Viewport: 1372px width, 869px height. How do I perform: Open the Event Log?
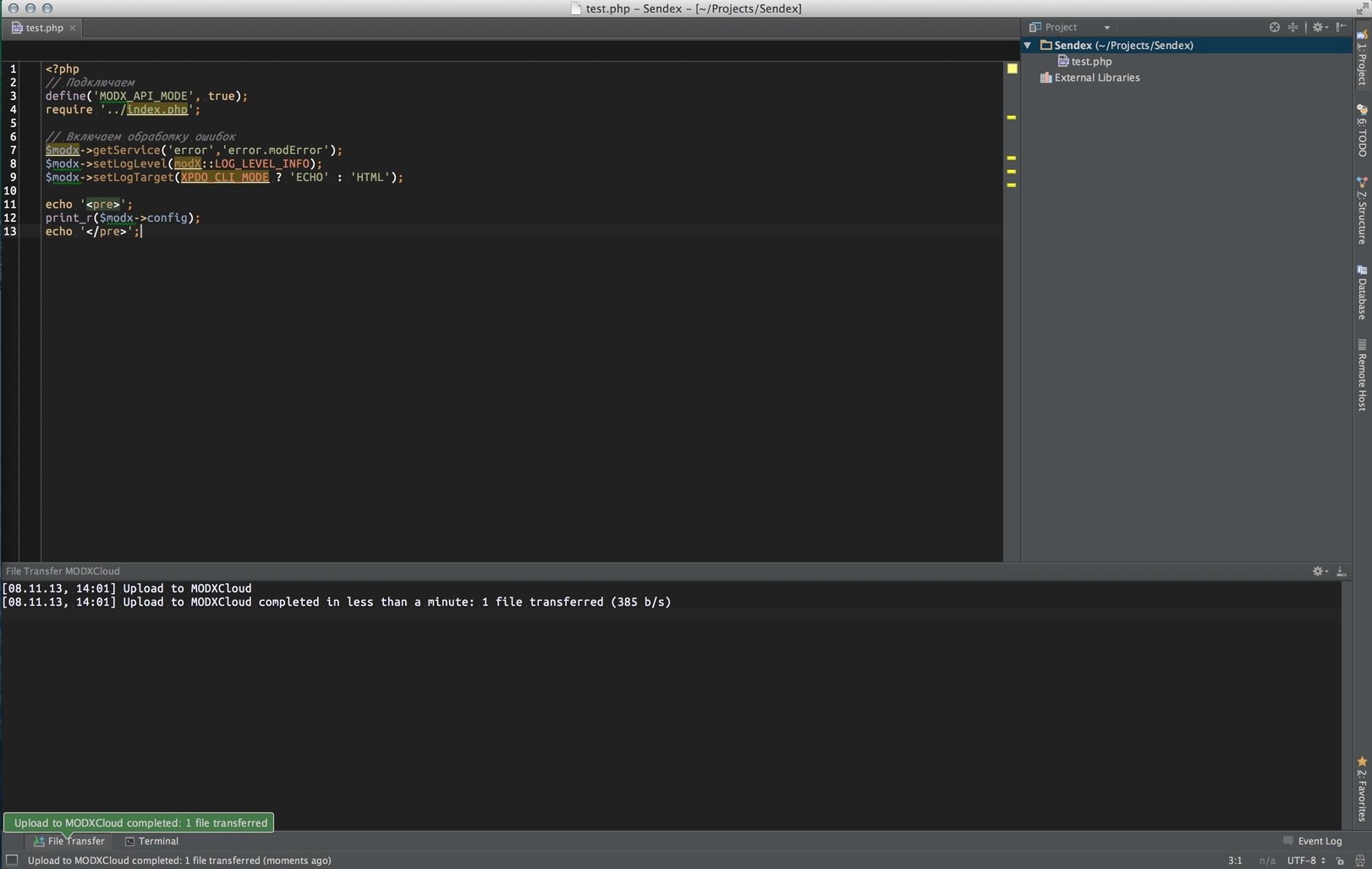point(1312,841)
